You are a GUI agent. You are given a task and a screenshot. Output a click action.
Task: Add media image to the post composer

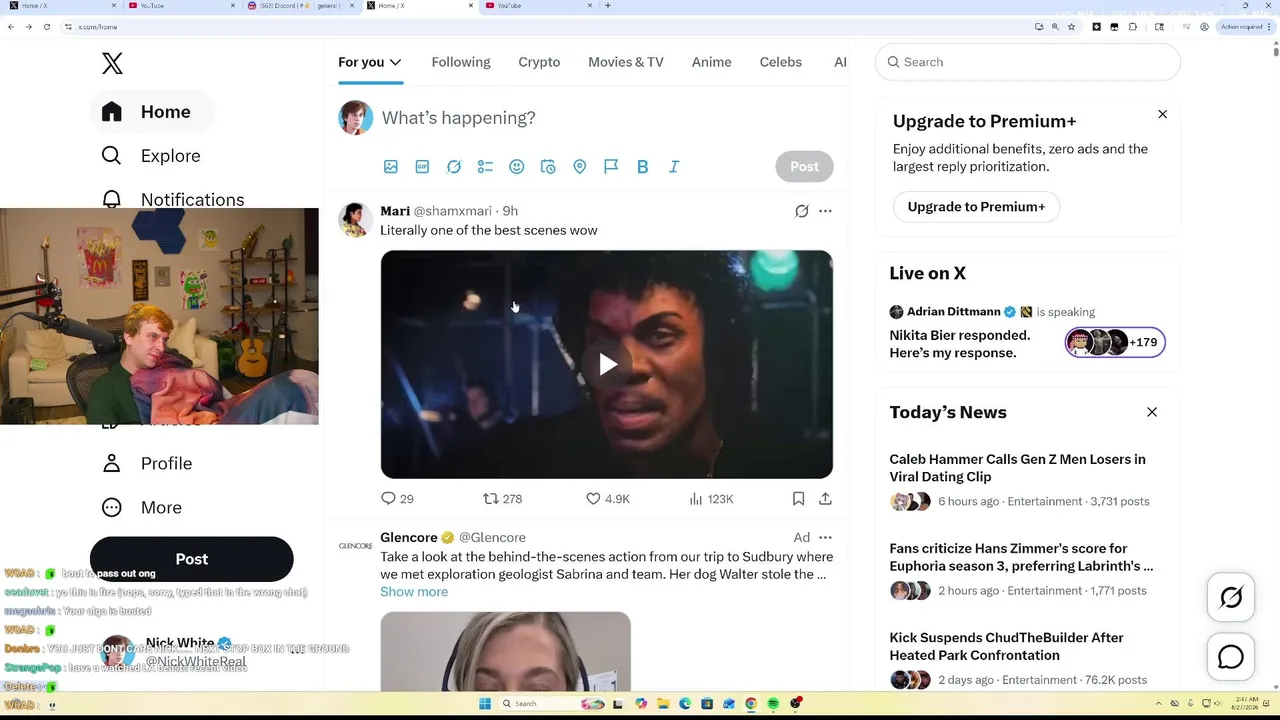click(x=391, y=167)
